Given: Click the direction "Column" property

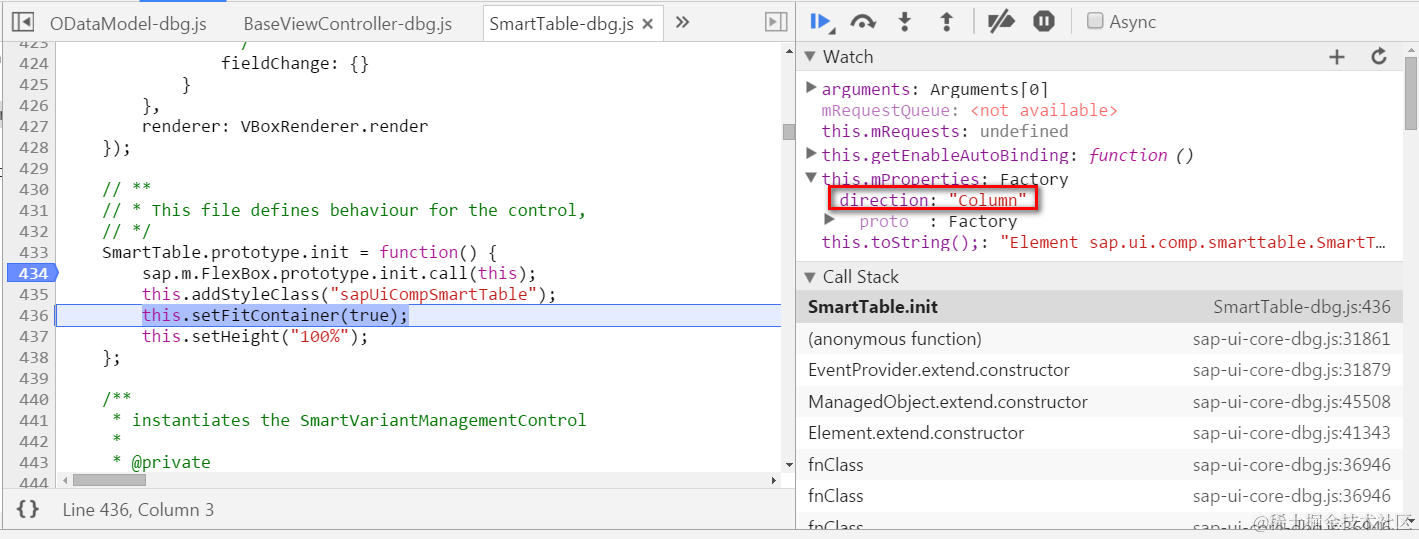Looking at the screenshot, I should tap(933, 200).
